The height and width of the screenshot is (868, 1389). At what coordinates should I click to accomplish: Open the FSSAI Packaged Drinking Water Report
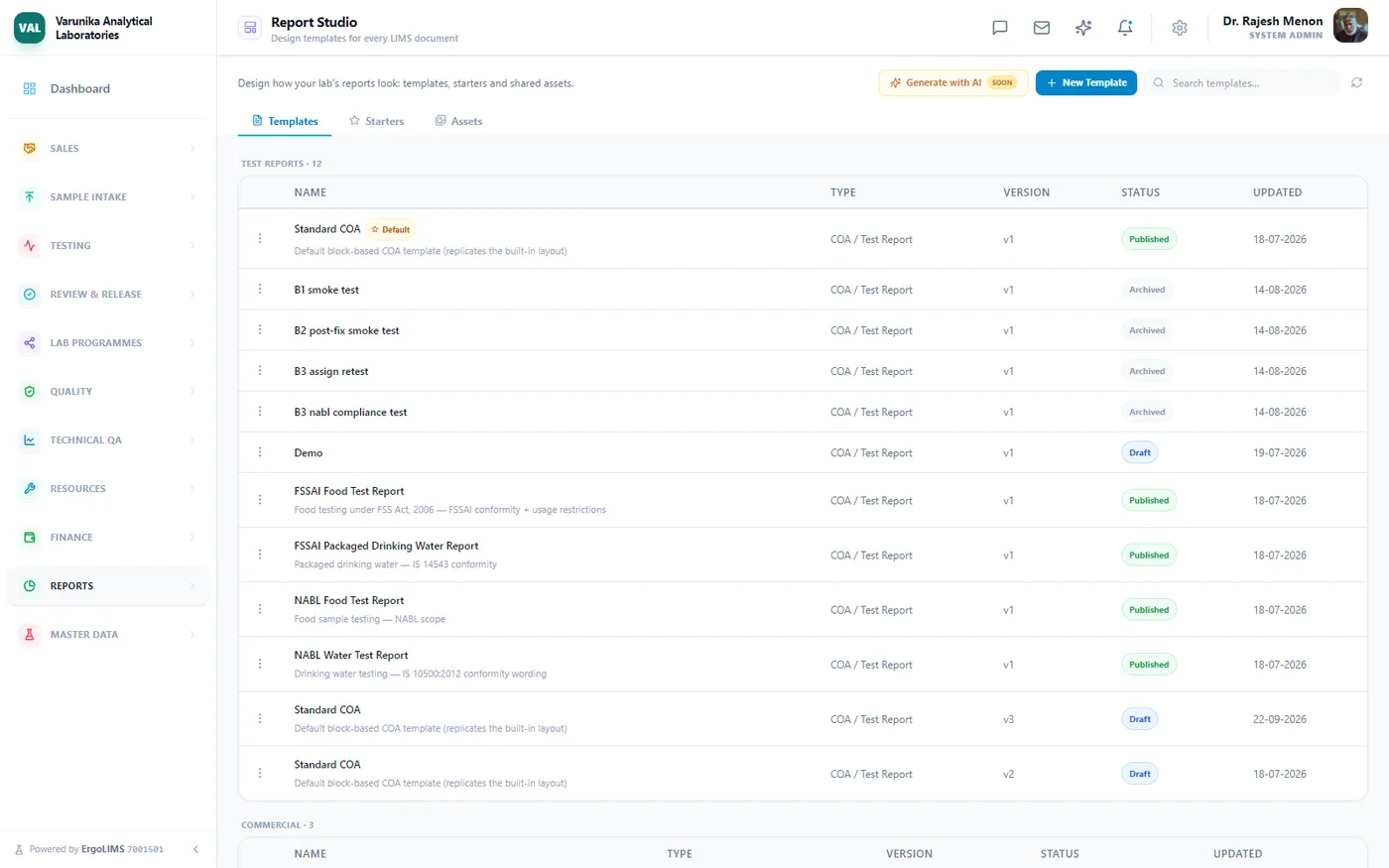pyautogui.click(x=386, y=546)
